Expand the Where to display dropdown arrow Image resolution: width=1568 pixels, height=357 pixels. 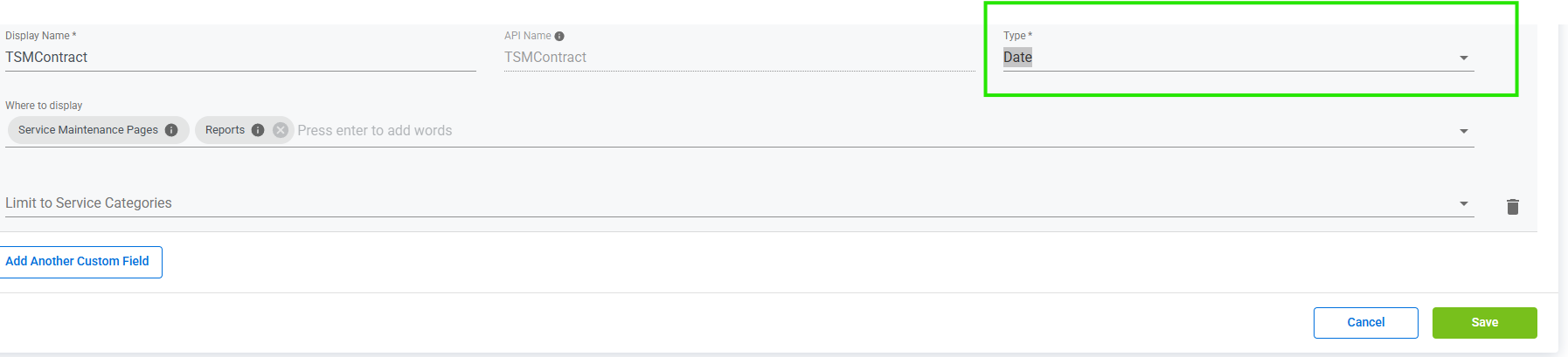pyautogui.click(x=1463, y=131)
